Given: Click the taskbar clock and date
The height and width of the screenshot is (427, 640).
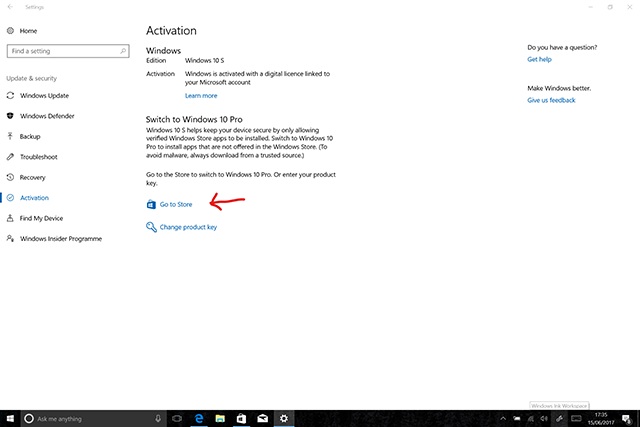Looking at the screenshot, I should pos(601,418).
